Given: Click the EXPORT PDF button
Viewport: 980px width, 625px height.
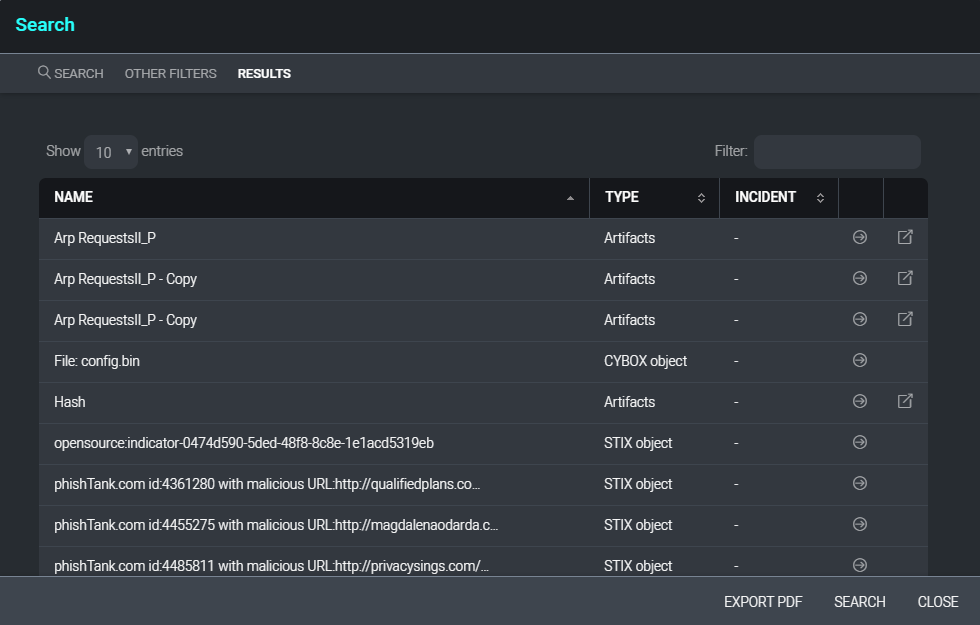Looking at the screenshot, I should coord(763,601).
